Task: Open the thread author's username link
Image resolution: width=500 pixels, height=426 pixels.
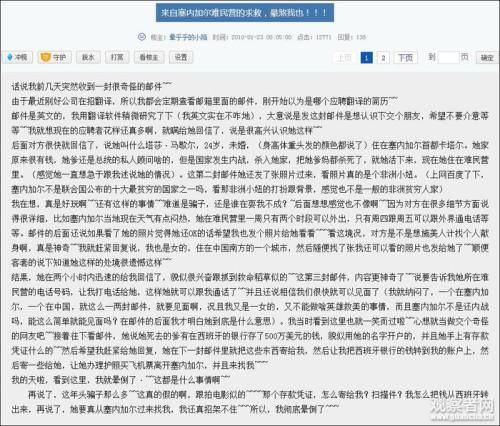Action: (x=188, y=37)
